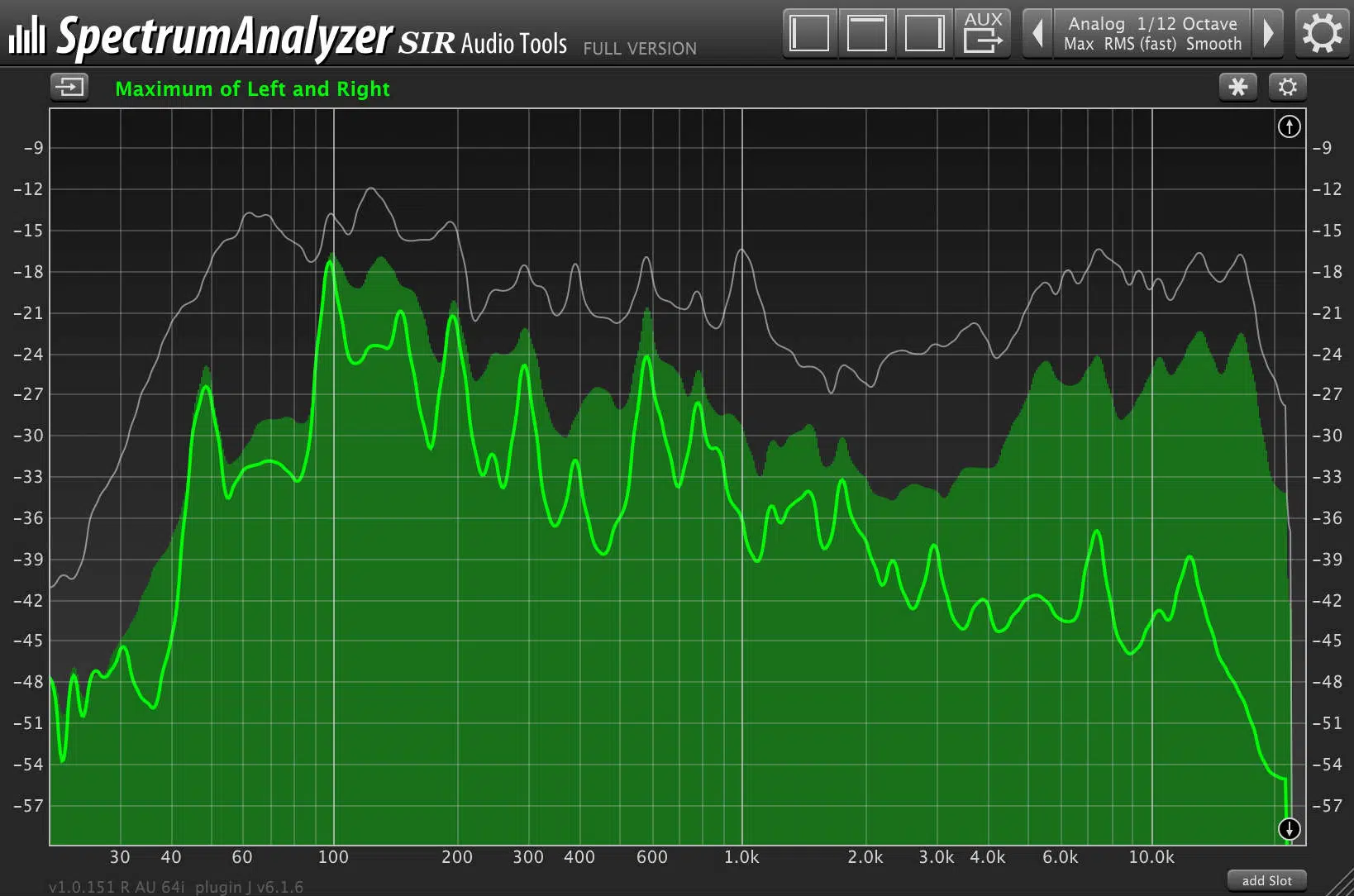Click the 1.0k frequency axis label
Viewport: 1354px width, 896px height.
click(741, 857)
